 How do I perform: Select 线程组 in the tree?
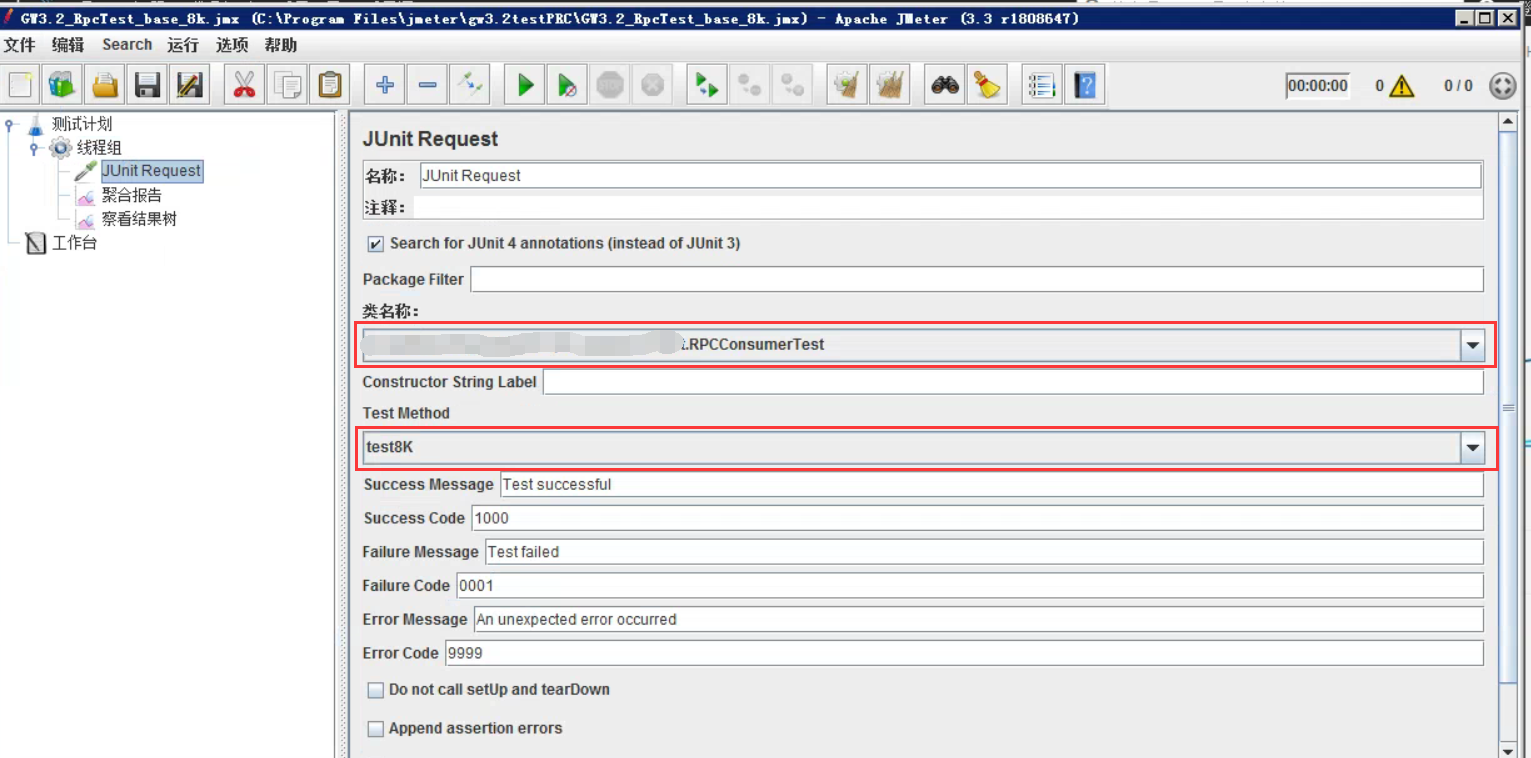99,148
